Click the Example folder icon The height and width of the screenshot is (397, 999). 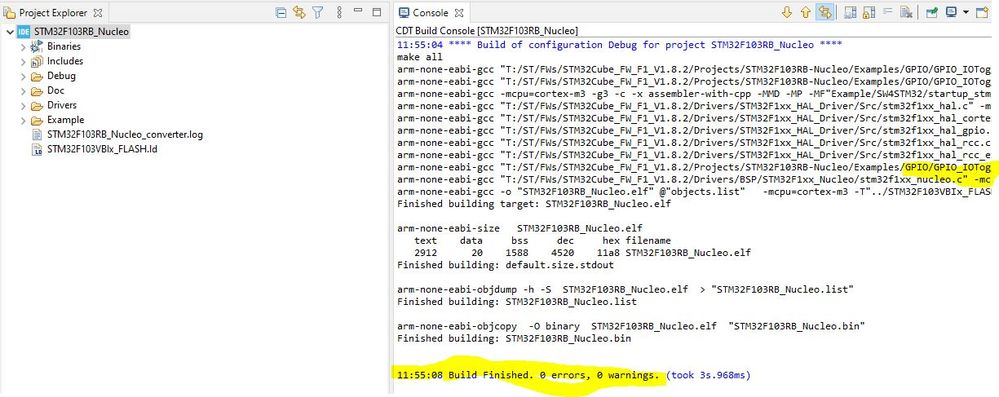point(37,120)
